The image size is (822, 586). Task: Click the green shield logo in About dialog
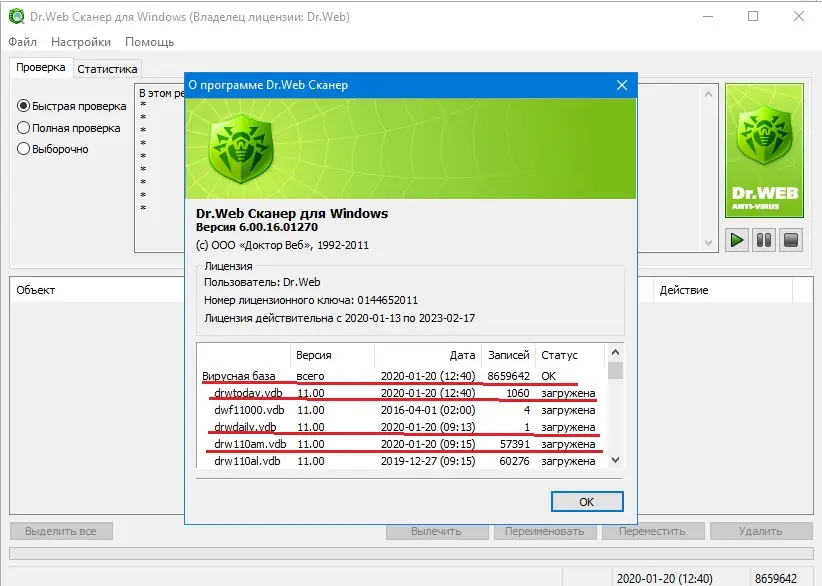tap(241, 148)
